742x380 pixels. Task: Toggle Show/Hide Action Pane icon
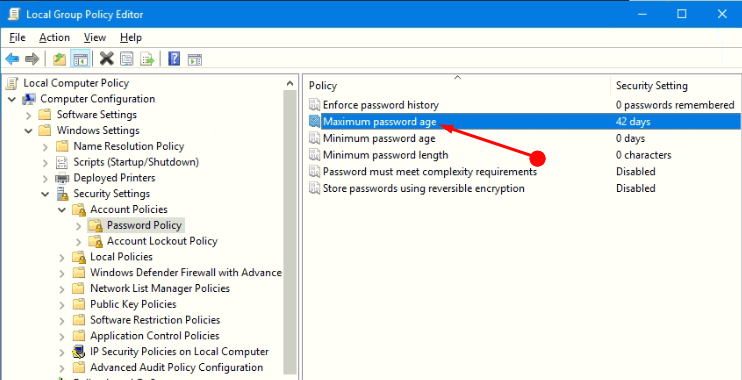(x=195, y=59)
